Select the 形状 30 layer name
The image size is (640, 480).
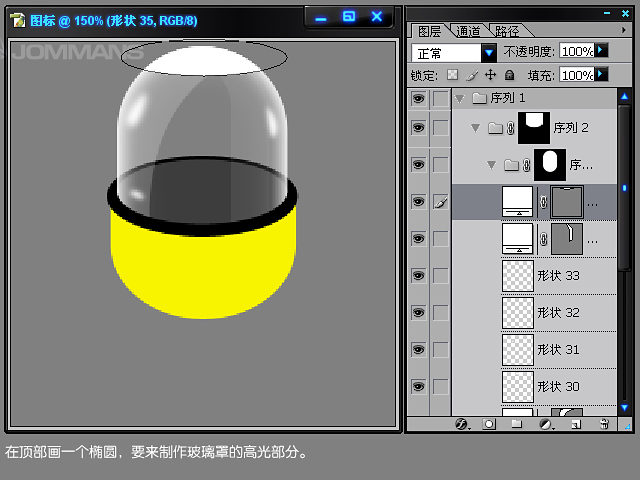pyautogui.click(x=558, y=387)
